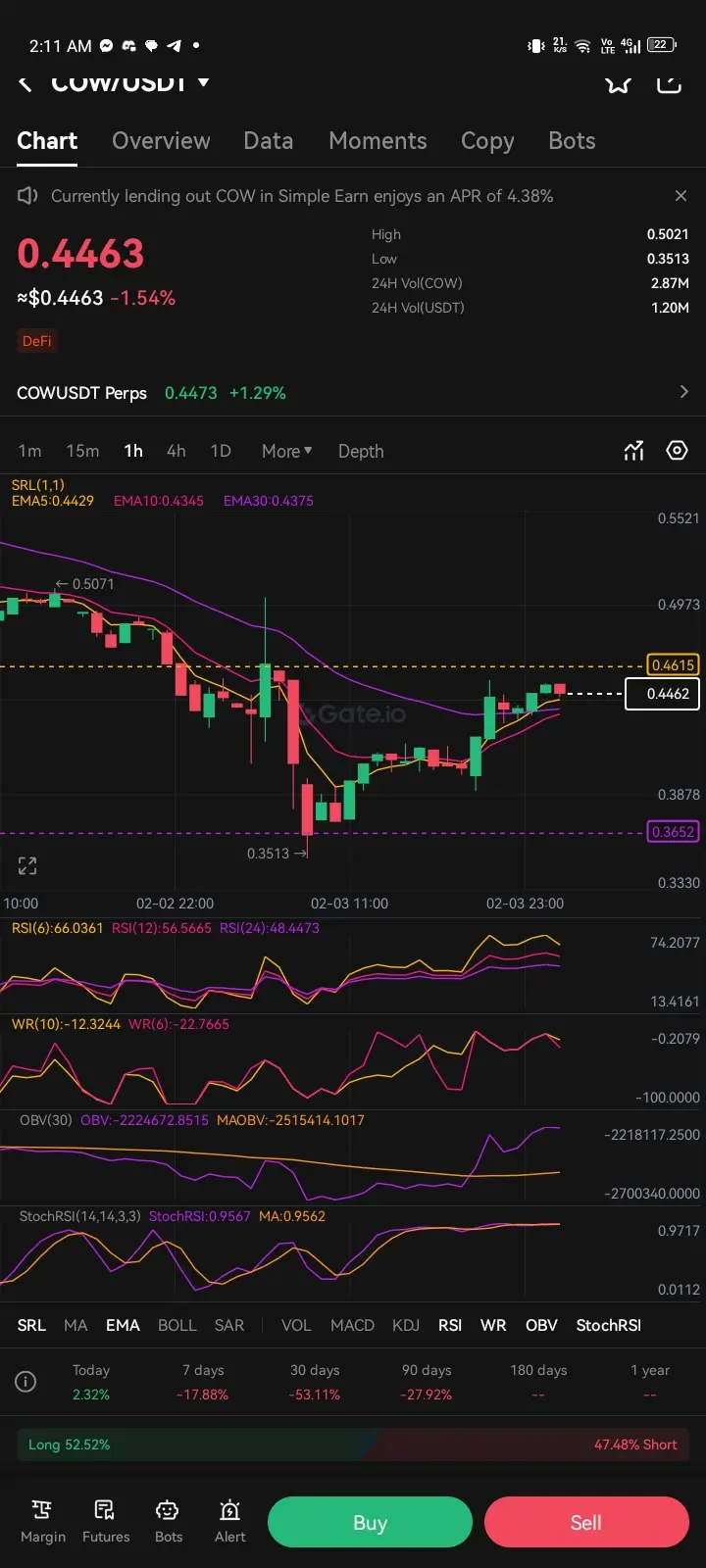The width and height of the screenshot is (706, 1568).
Task: Tap the RSI(6):66.0361 indicator label
Action: [x=57, y=928]
